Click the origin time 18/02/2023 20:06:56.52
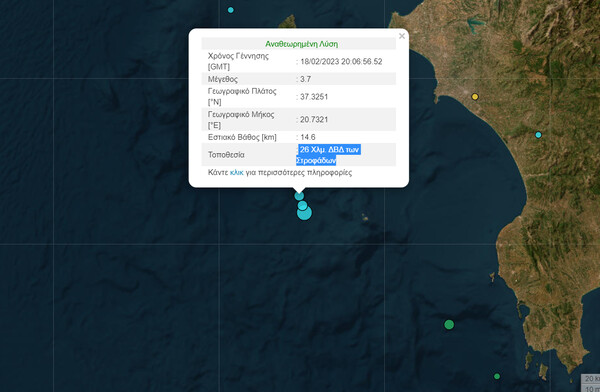 pyautogui.click(x=341, y=62)
